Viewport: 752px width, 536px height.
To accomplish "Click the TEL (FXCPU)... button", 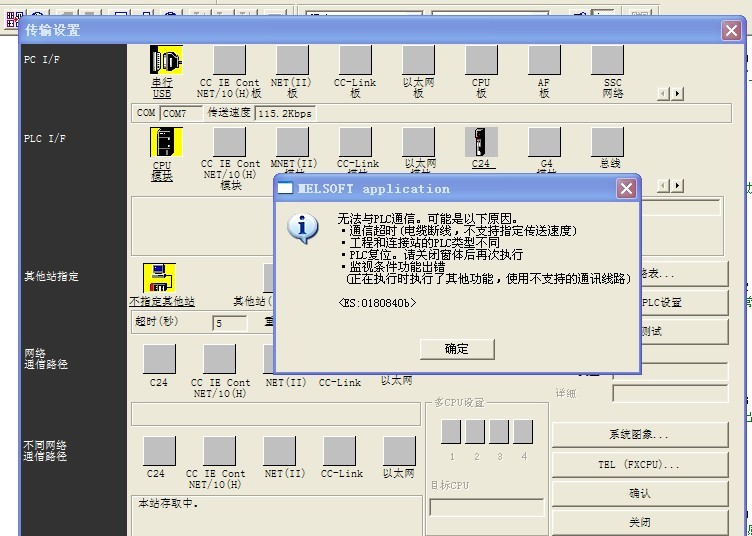I will tap(639, 464).
